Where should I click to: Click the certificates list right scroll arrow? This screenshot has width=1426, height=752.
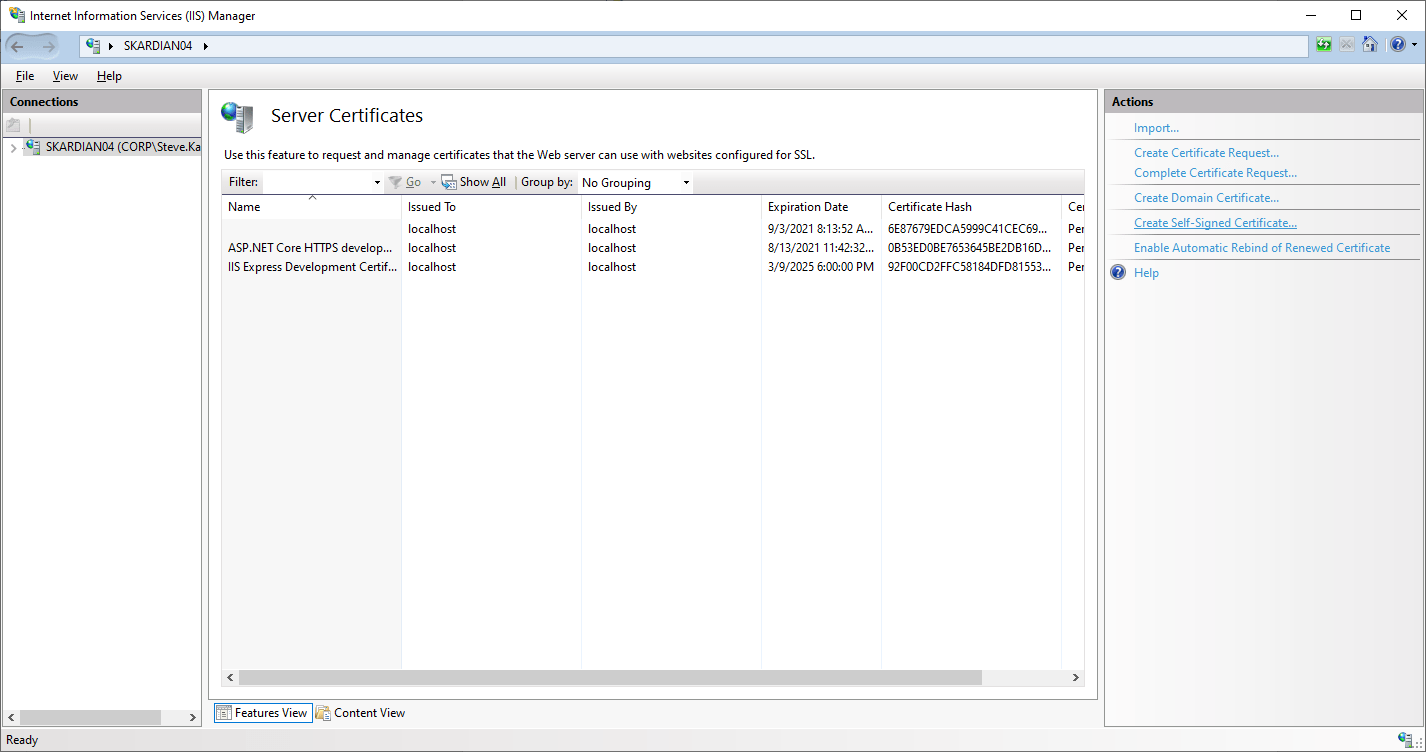tap(1076, 677)
